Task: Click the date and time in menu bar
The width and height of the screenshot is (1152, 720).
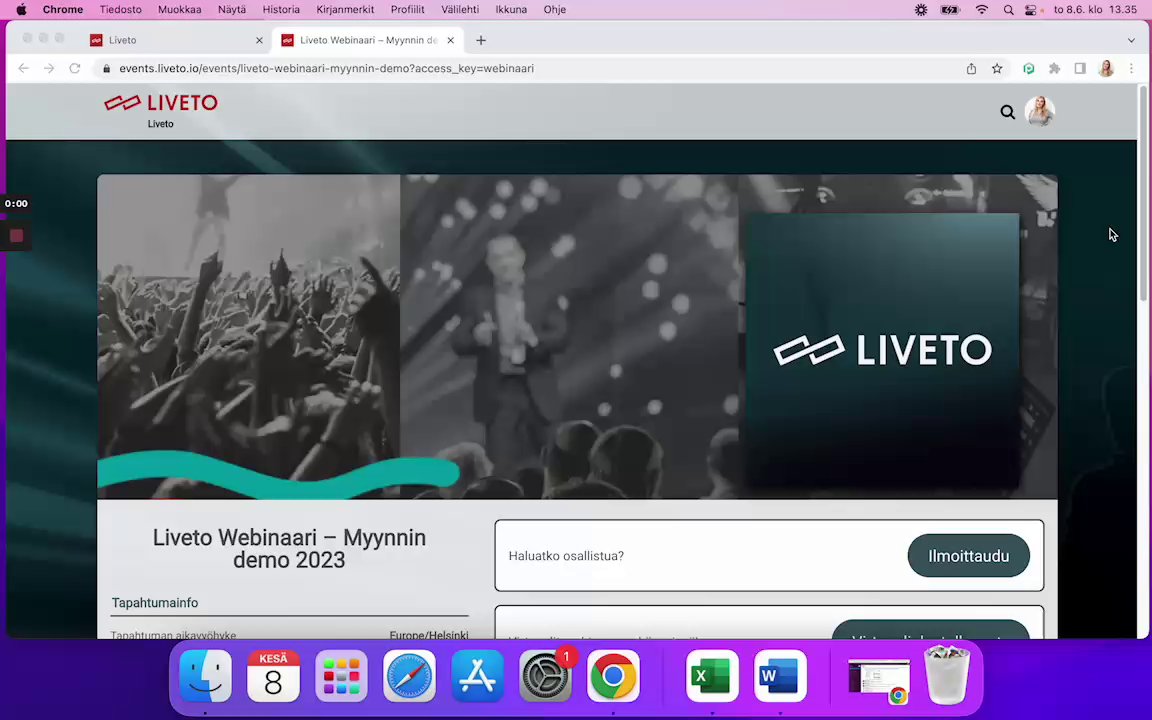Action: point(1095,10)
